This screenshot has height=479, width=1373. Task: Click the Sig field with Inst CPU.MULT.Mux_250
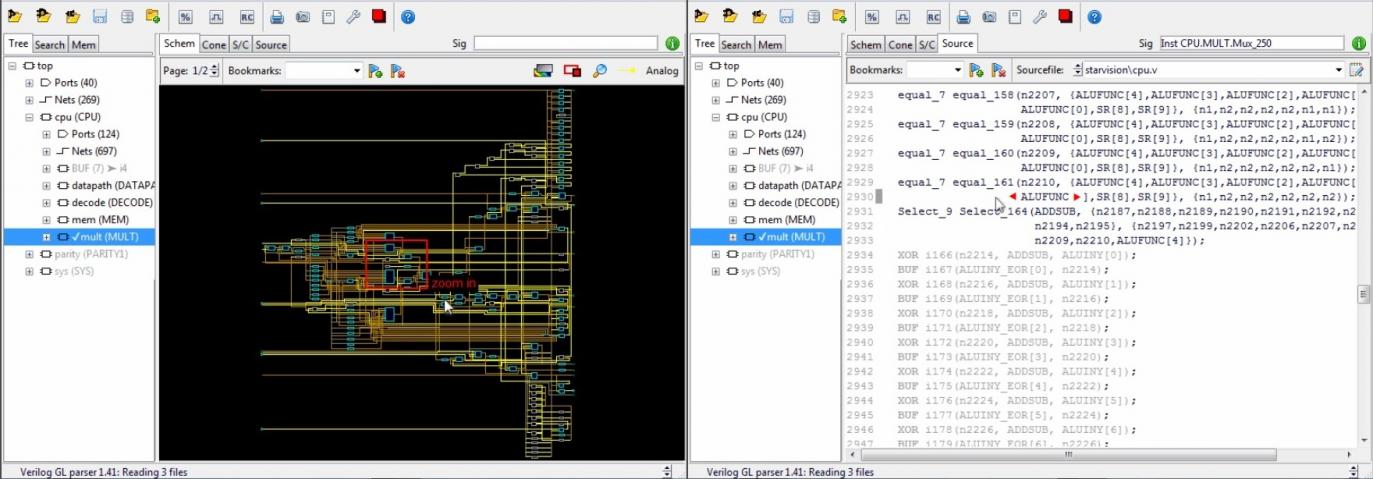[1251, 44]
